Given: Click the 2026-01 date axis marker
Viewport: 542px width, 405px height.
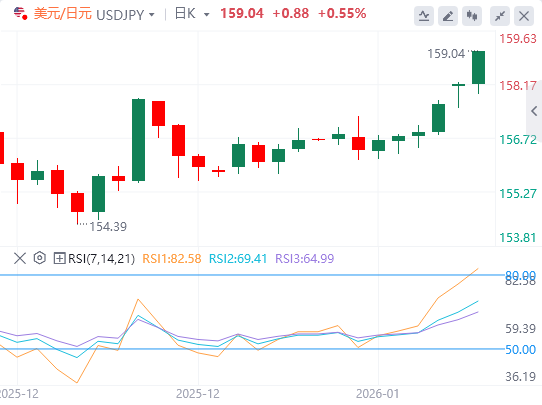Looking at the screenshot, I should point(377,394).
